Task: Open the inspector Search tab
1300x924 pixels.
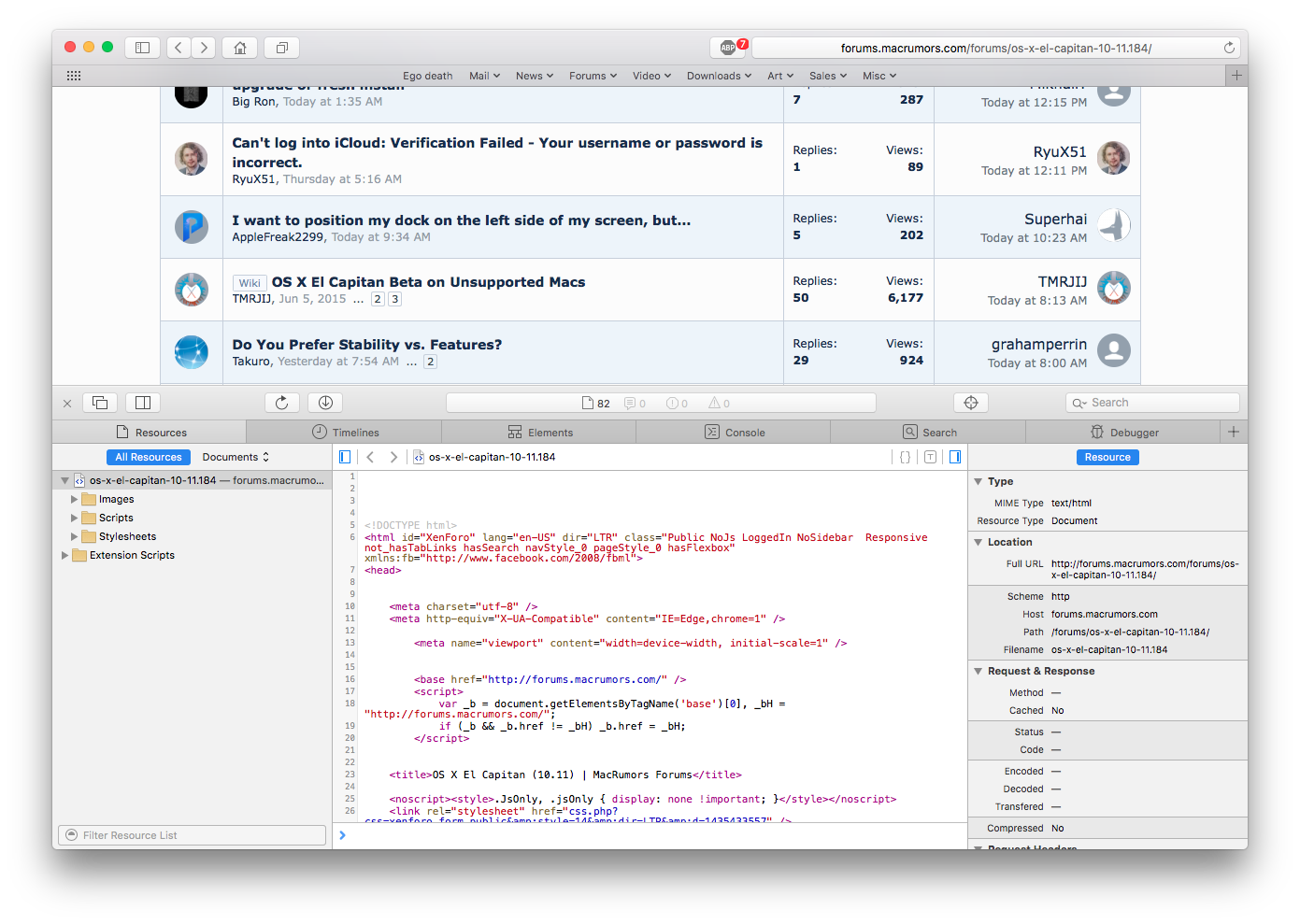Action: pos(929,432)
